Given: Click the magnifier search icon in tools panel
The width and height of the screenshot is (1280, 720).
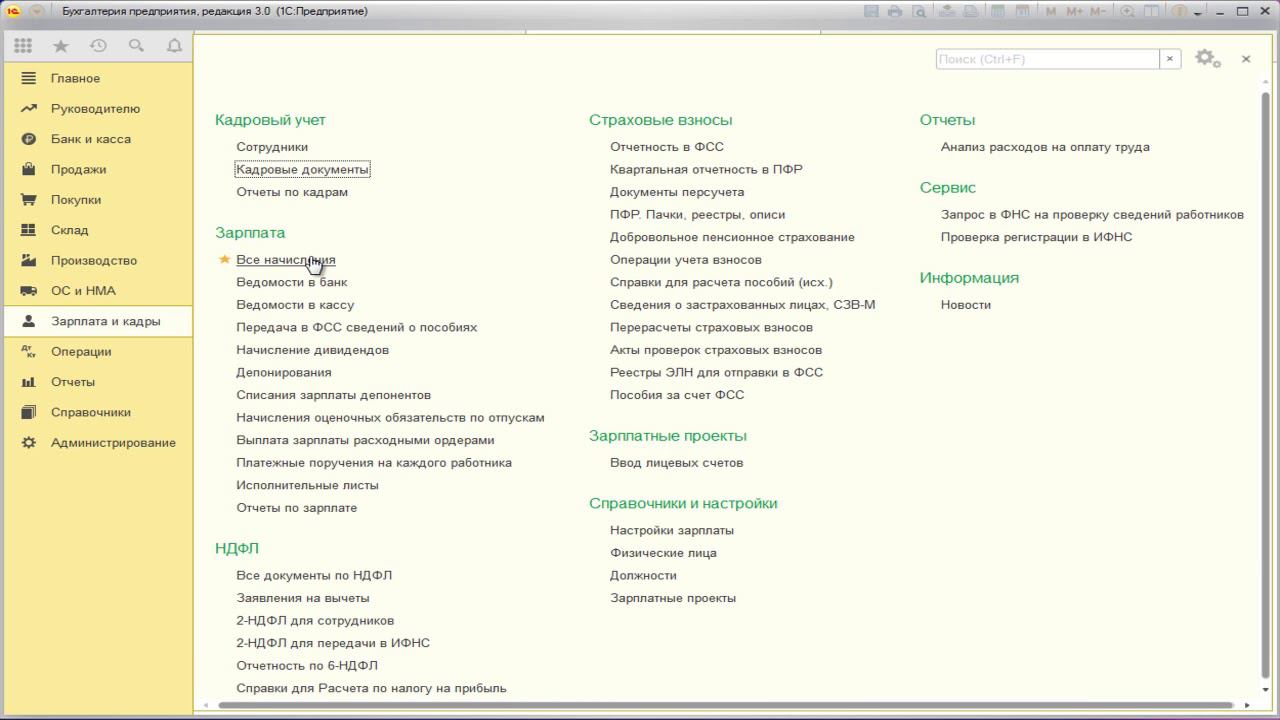Looking at the screenshot, I should point(136,46).
